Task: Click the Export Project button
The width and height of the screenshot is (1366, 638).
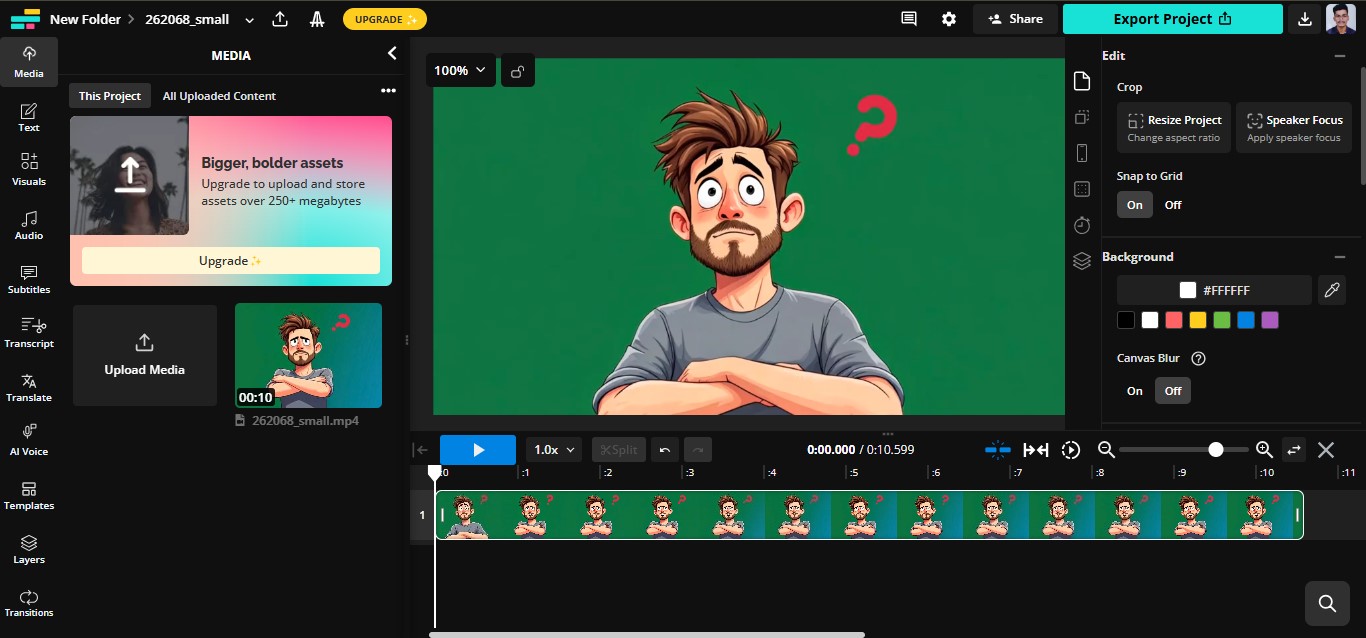Action: pos(1171,18)
